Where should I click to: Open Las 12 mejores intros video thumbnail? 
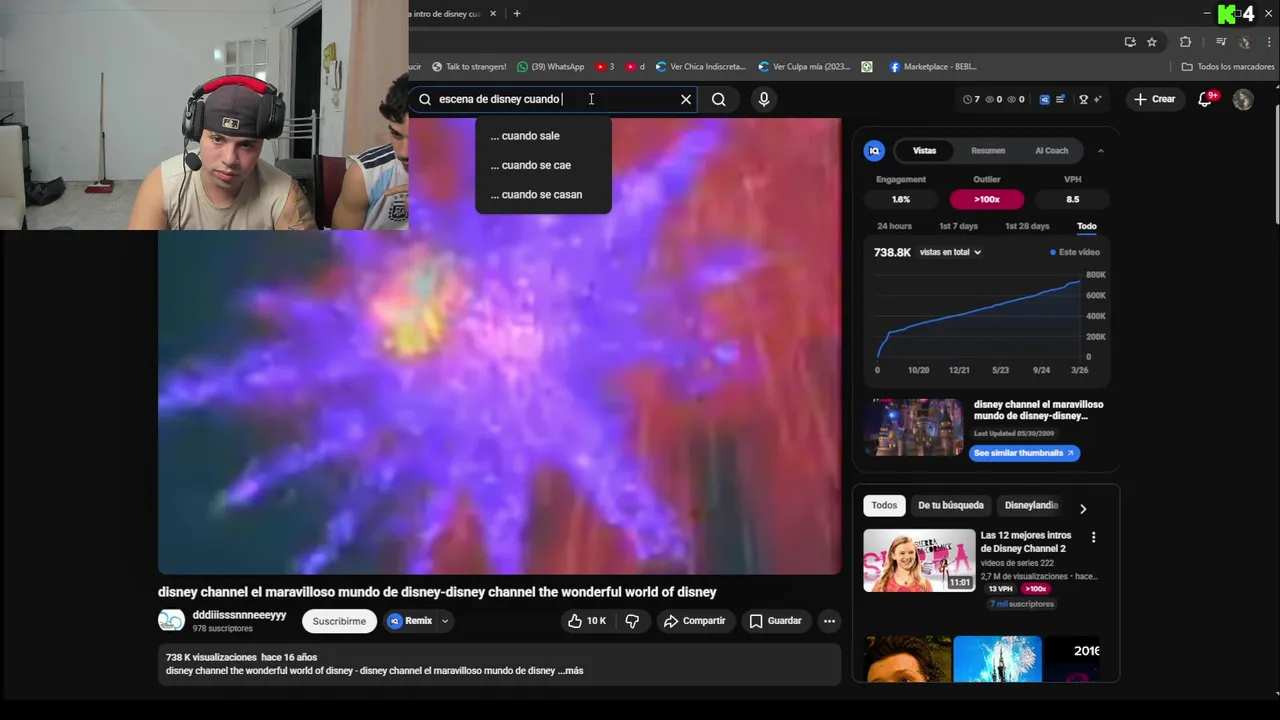[x=919, y=560]
